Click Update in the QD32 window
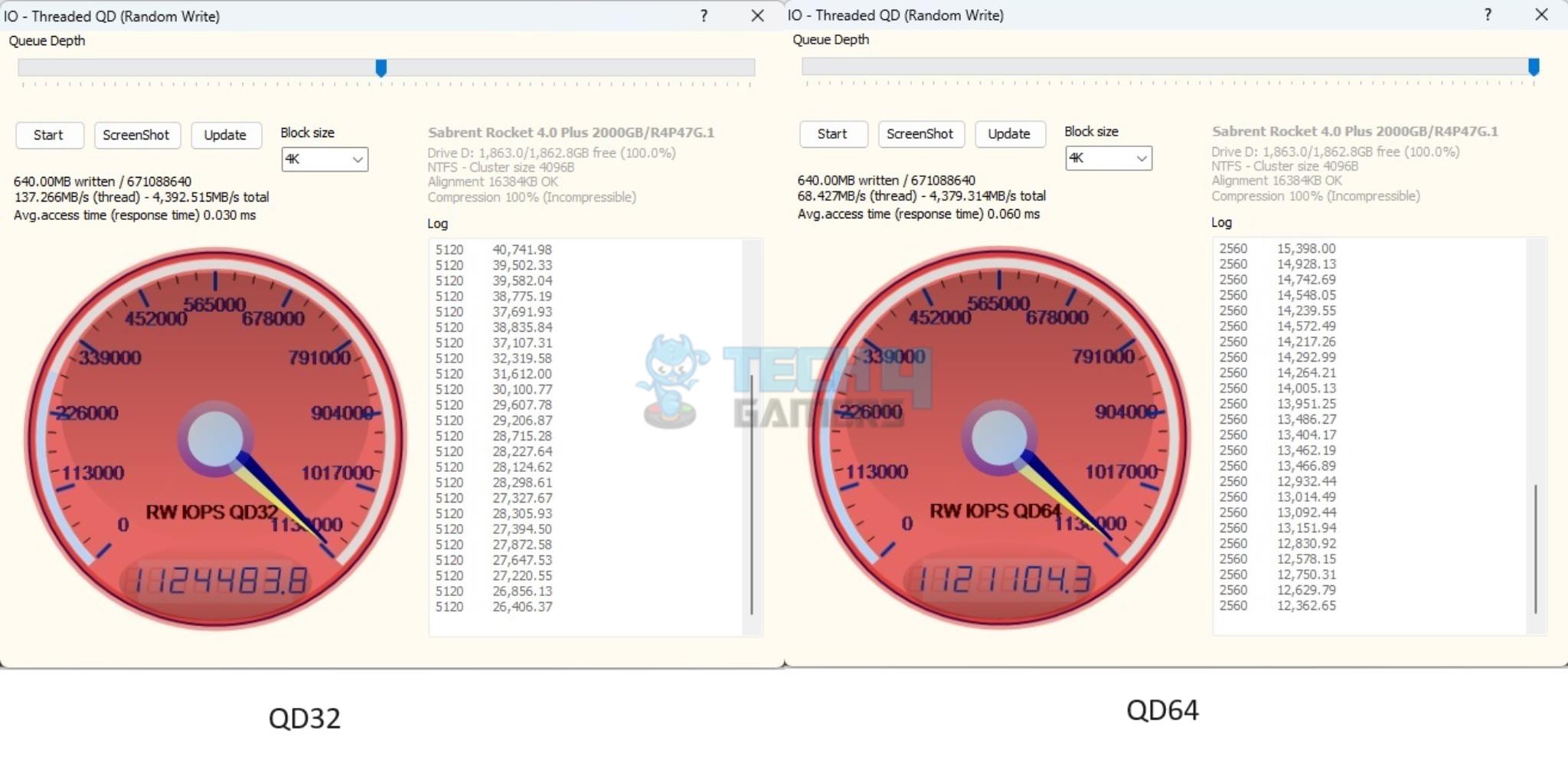 [226, 135]
